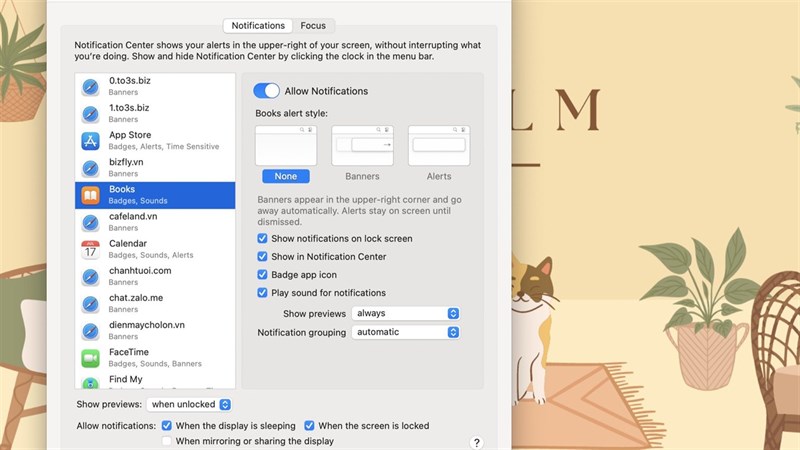Select chat.zalo.me in the app list
This screenshot has width=800, height=450.
click(155, 304)
